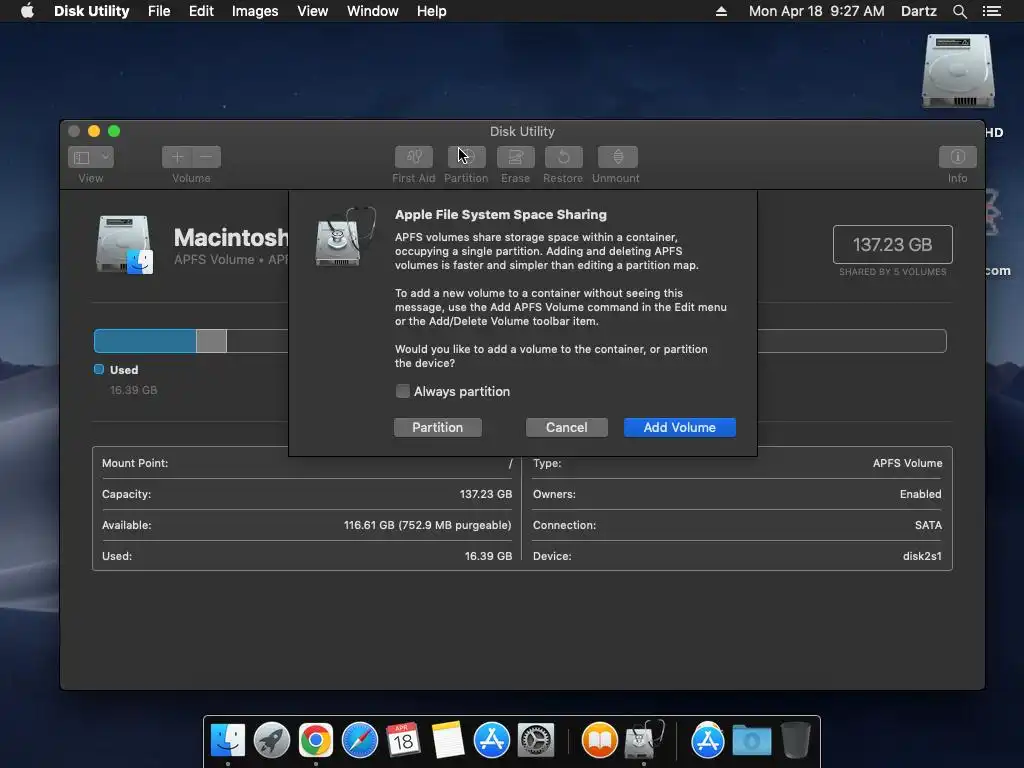The image size is (1024, 768).
Task: Open the Disk Utility app menu
Action: coord(91,11)
